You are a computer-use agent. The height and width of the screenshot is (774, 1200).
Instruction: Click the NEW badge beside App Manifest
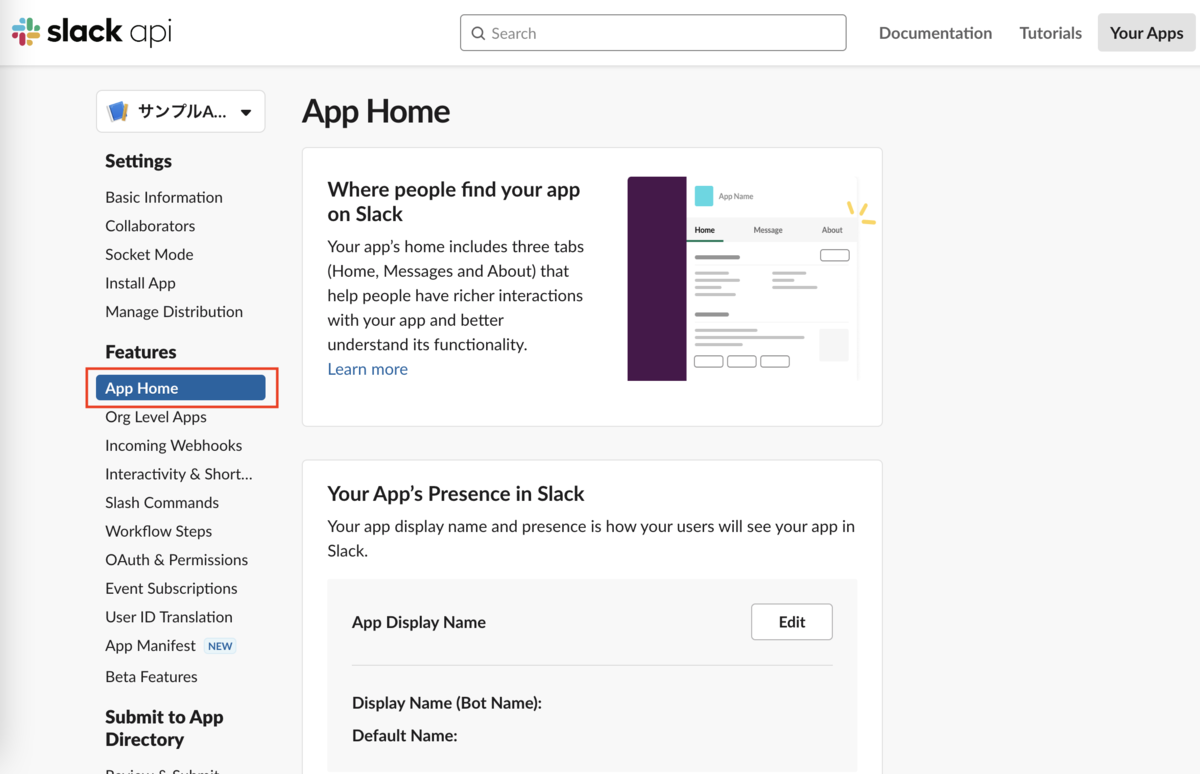pyautogui.click(x=220, y=646)
